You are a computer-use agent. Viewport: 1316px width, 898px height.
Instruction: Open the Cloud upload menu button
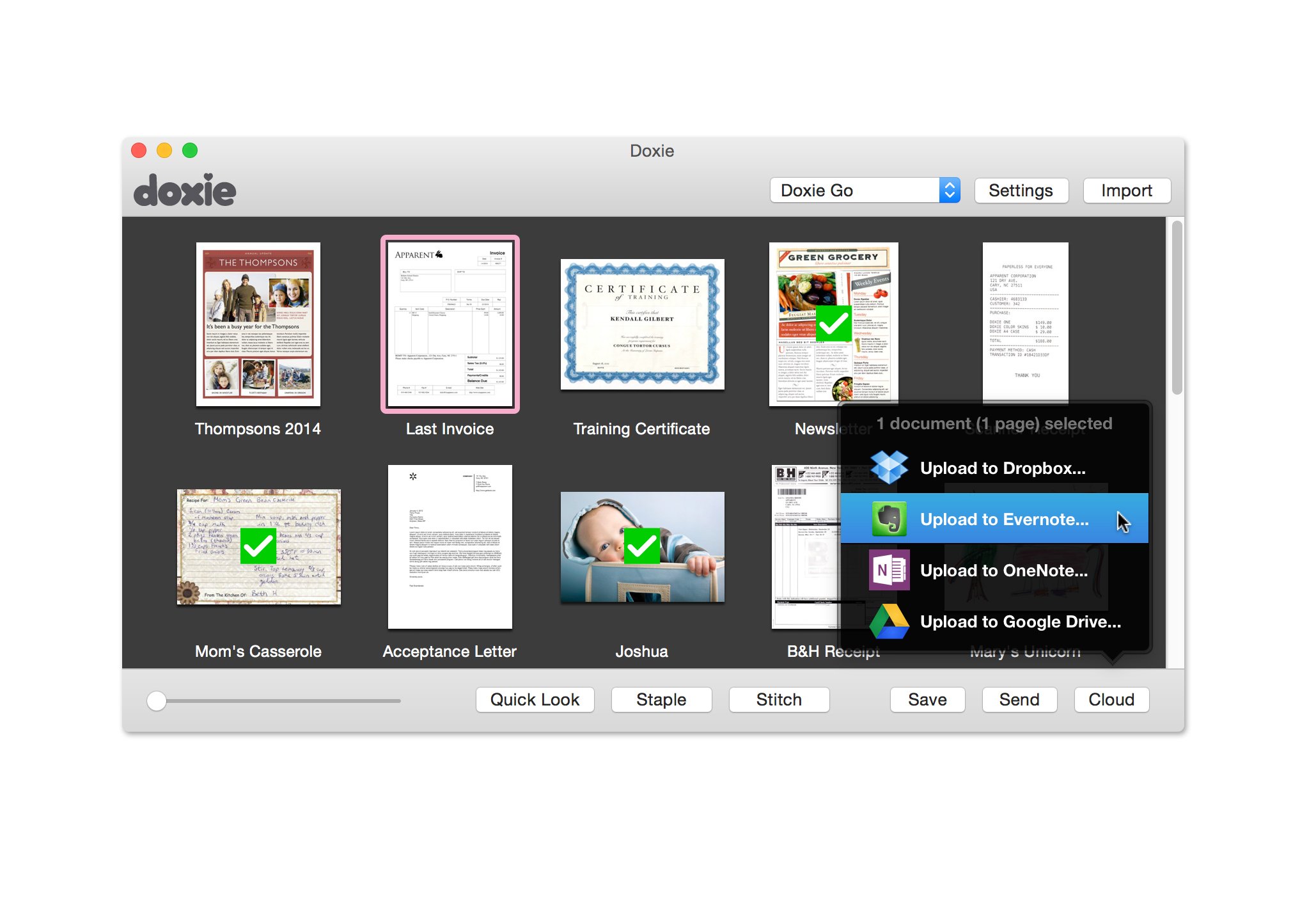[x=1111, y=700]
